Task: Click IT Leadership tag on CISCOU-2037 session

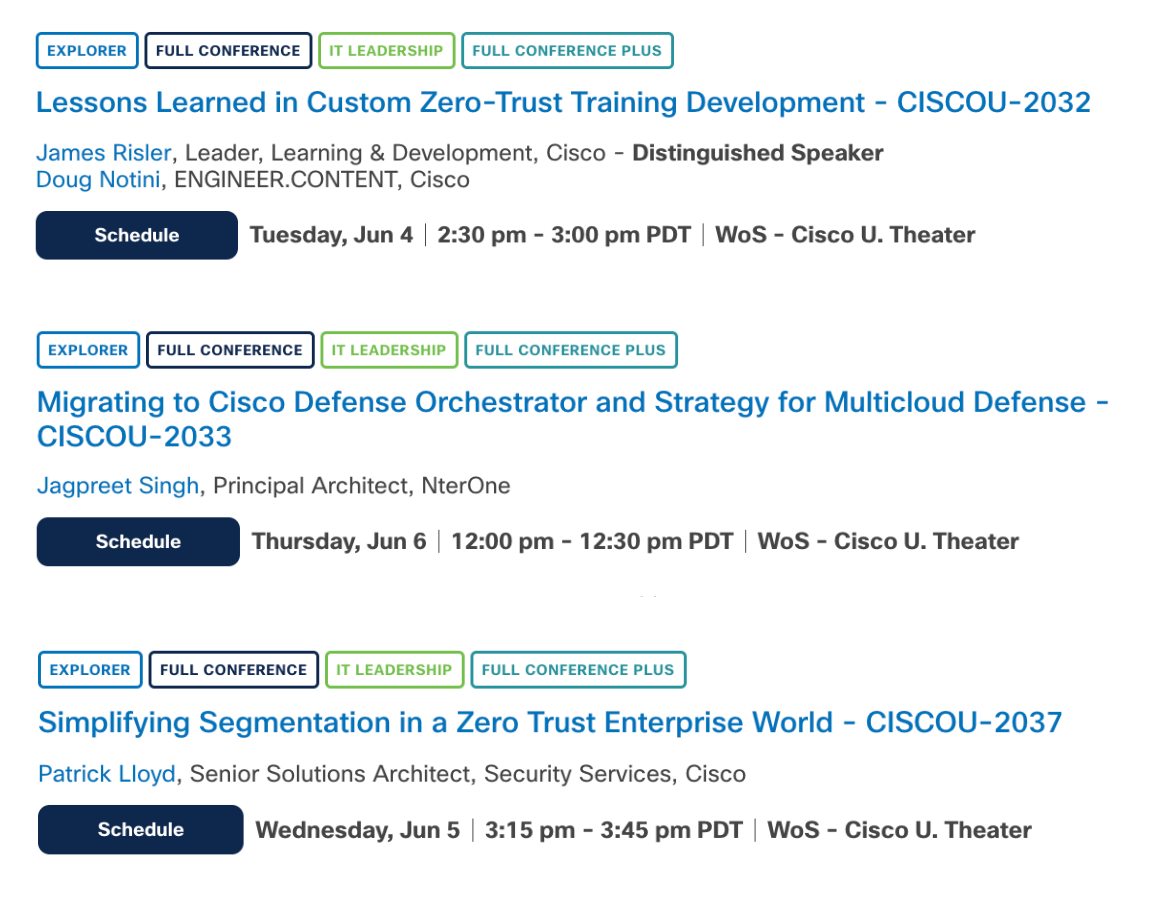Action: point(394,670)
